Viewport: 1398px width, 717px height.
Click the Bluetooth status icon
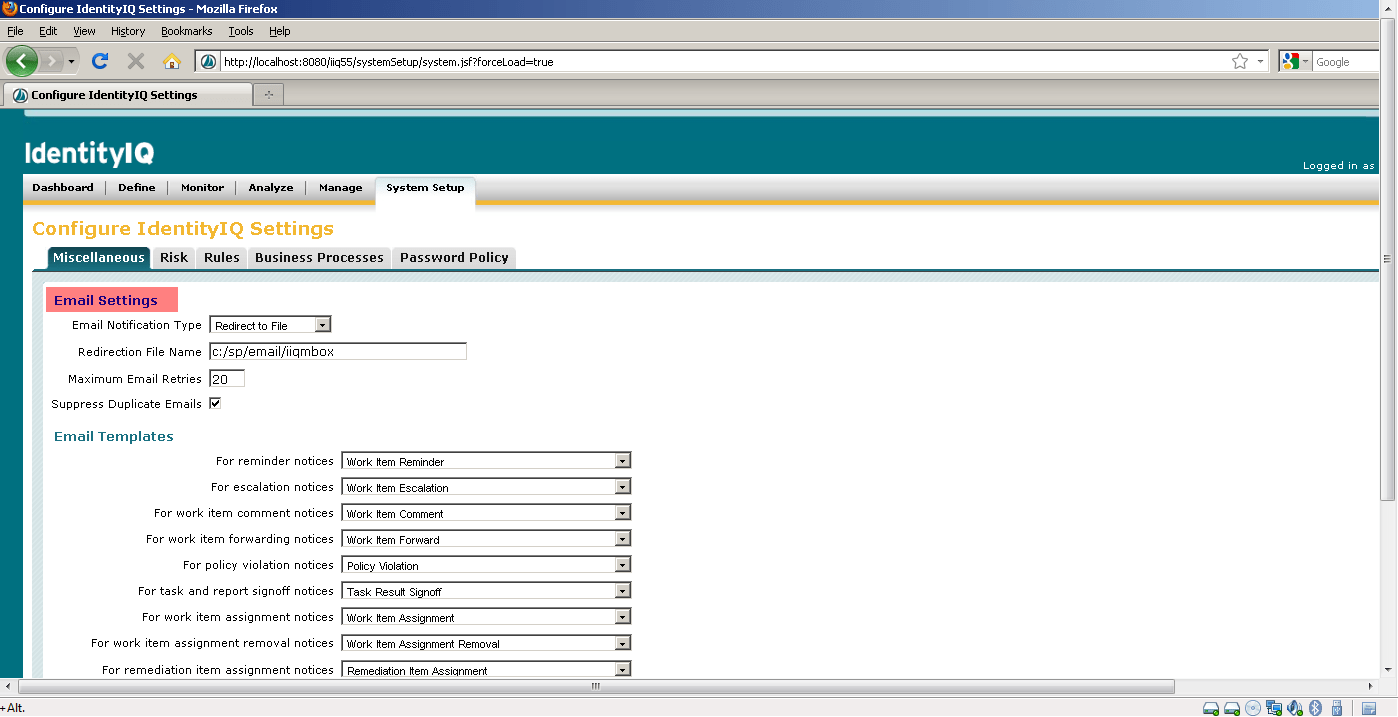point(1316,708)
